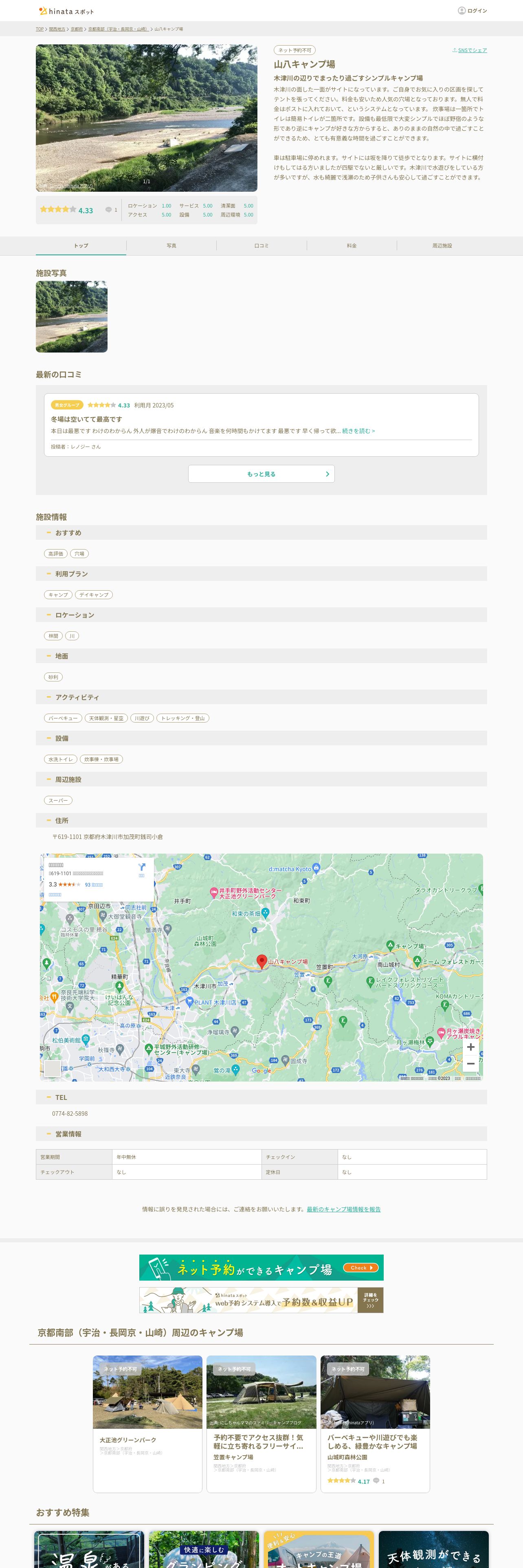This screenshot has width=523, height=1568.
Task: Click the Google logo on the map
Action: coord(261,1071)
